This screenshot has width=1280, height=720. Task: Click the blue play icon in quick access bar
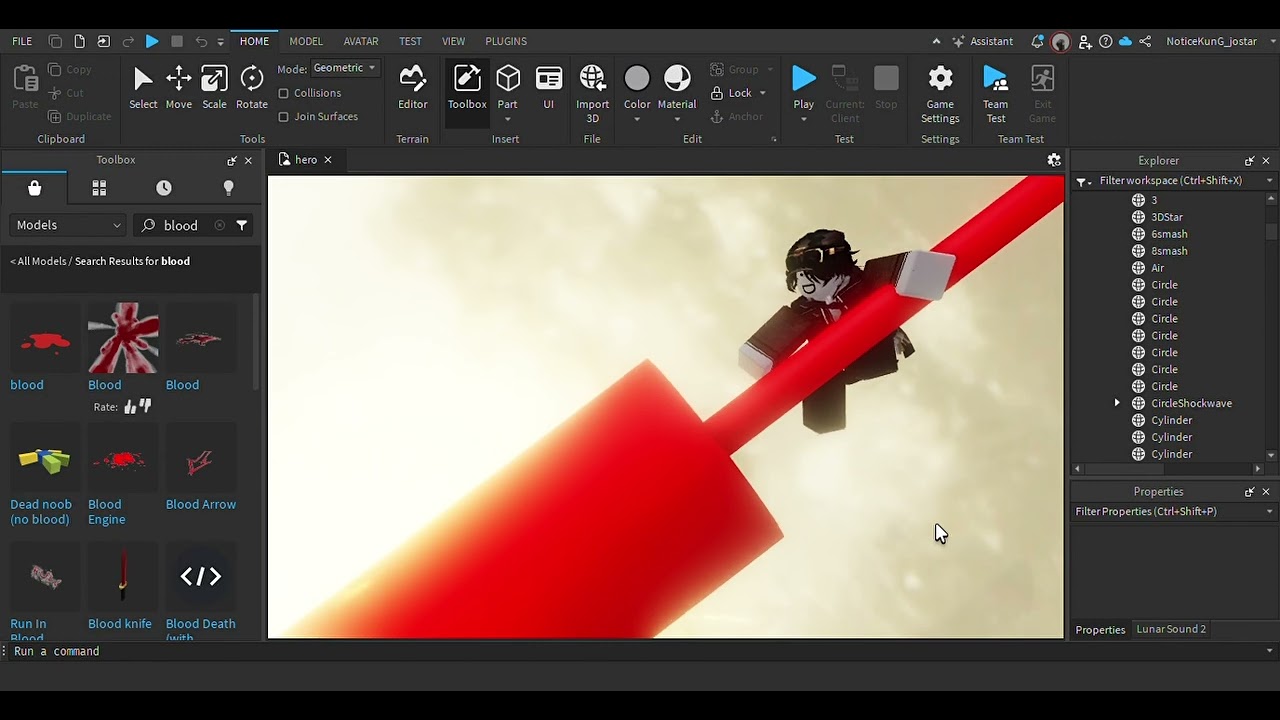[152, 41]
